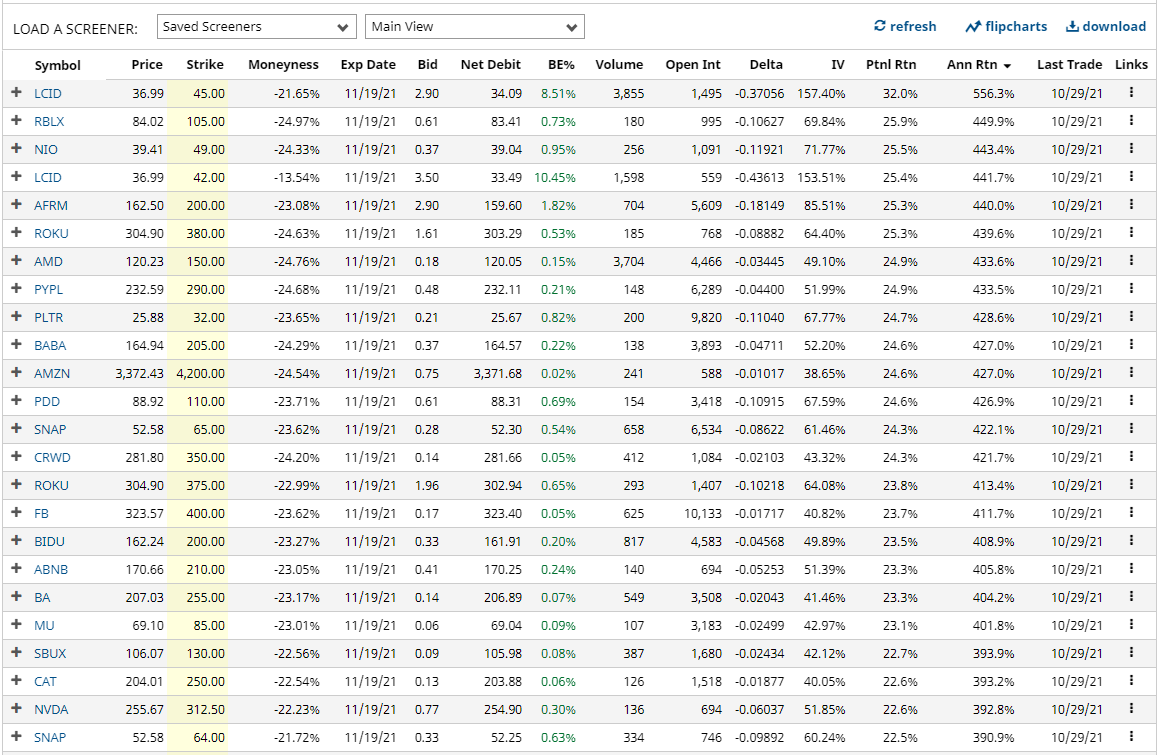Open the three-dot links menu for MU
The height and width of the screenshot is (755, 1158).
point(1131,625)
